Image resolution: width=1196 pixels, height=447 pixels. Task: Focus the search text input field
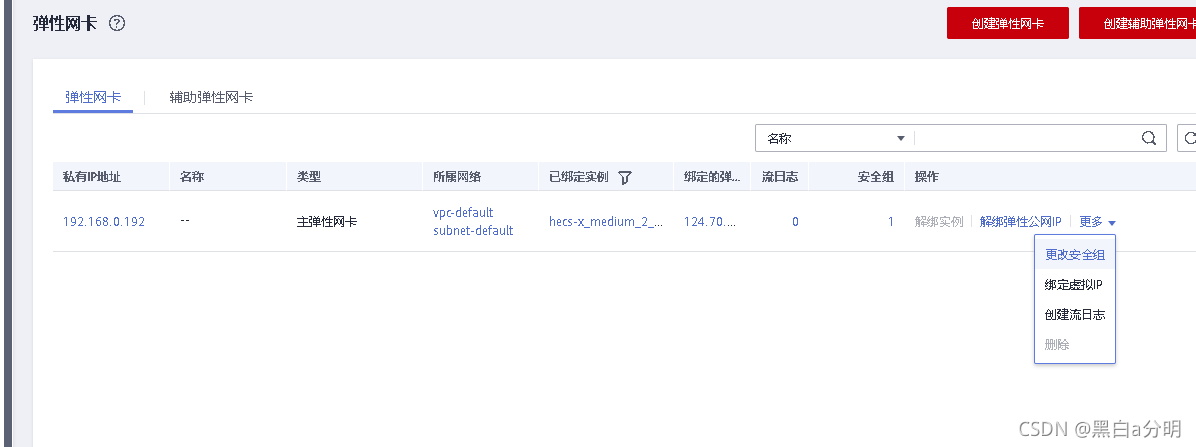1027,138
